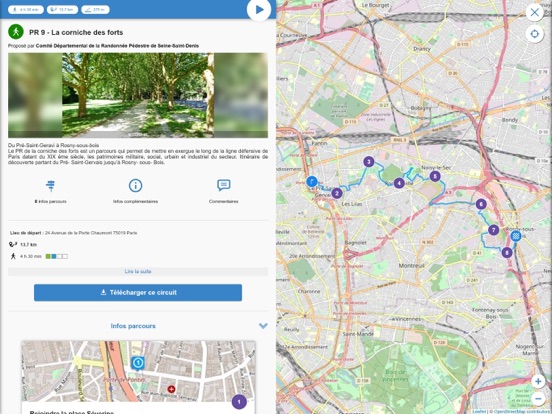Close the map with the X button

534,13
